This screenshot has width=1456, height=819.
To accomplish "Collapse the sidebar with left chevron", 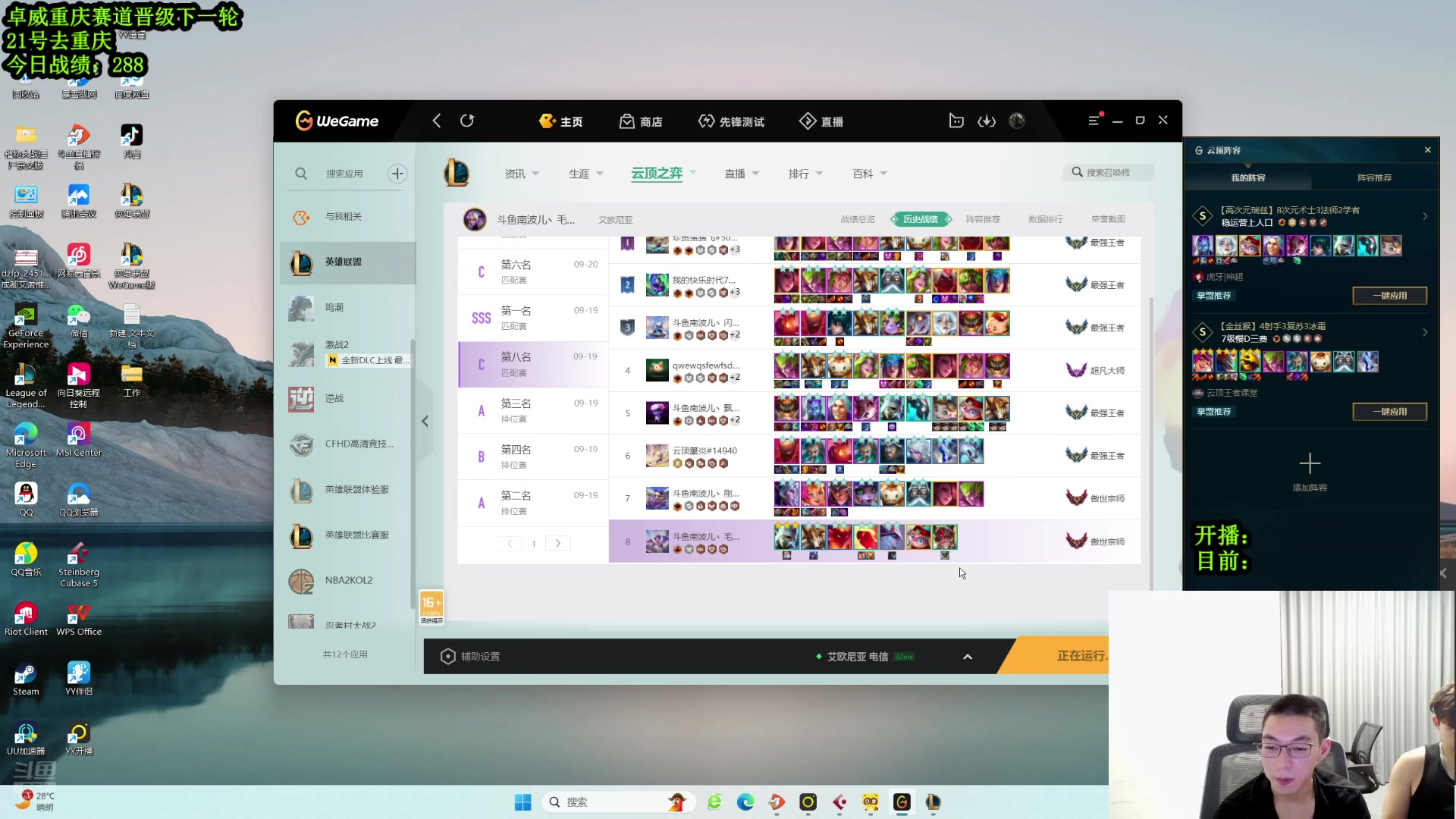I will click(425, 422).
